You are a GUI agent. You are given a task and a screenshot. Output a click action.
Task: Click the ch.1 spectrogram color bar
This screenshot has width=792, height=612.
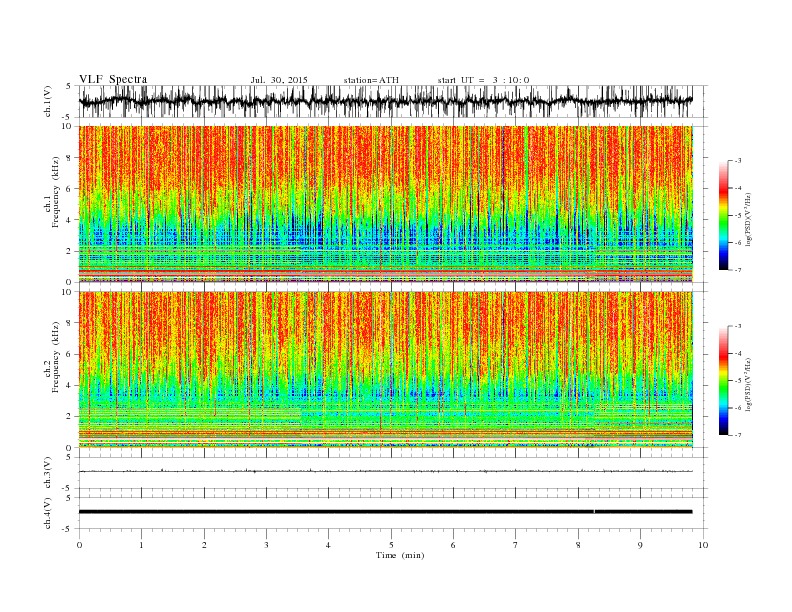pos(723,215)
